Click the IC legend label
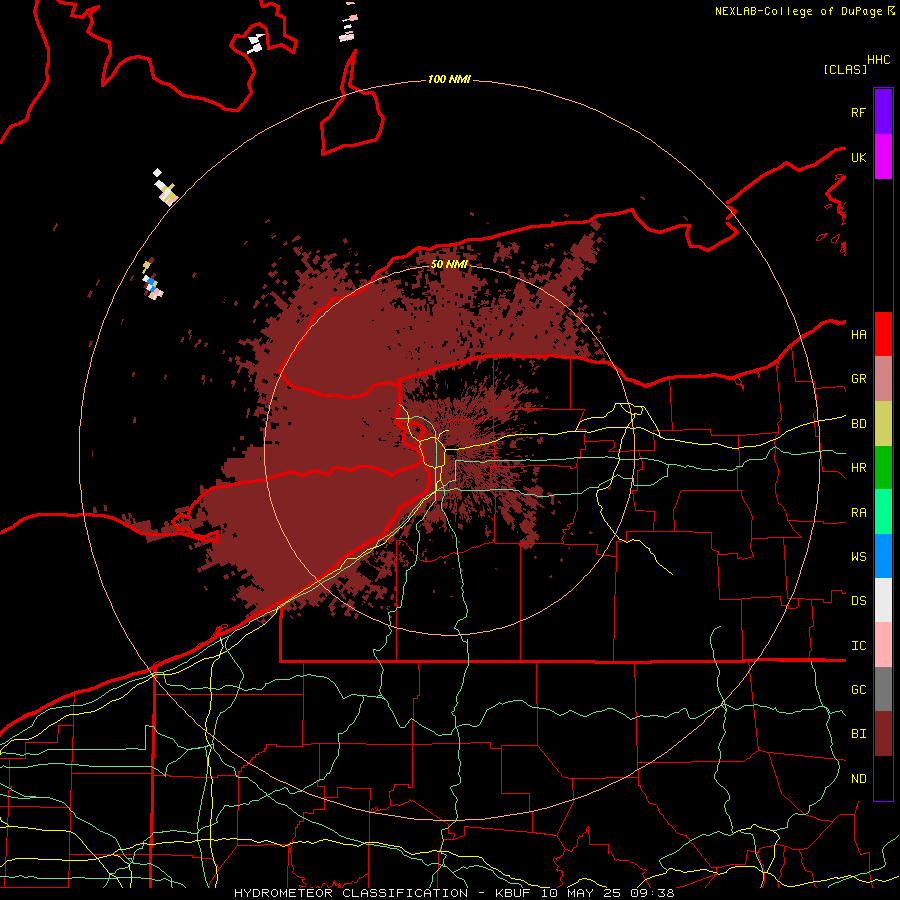900x900 pixels. pyautogui.click(x=858, y=645)
